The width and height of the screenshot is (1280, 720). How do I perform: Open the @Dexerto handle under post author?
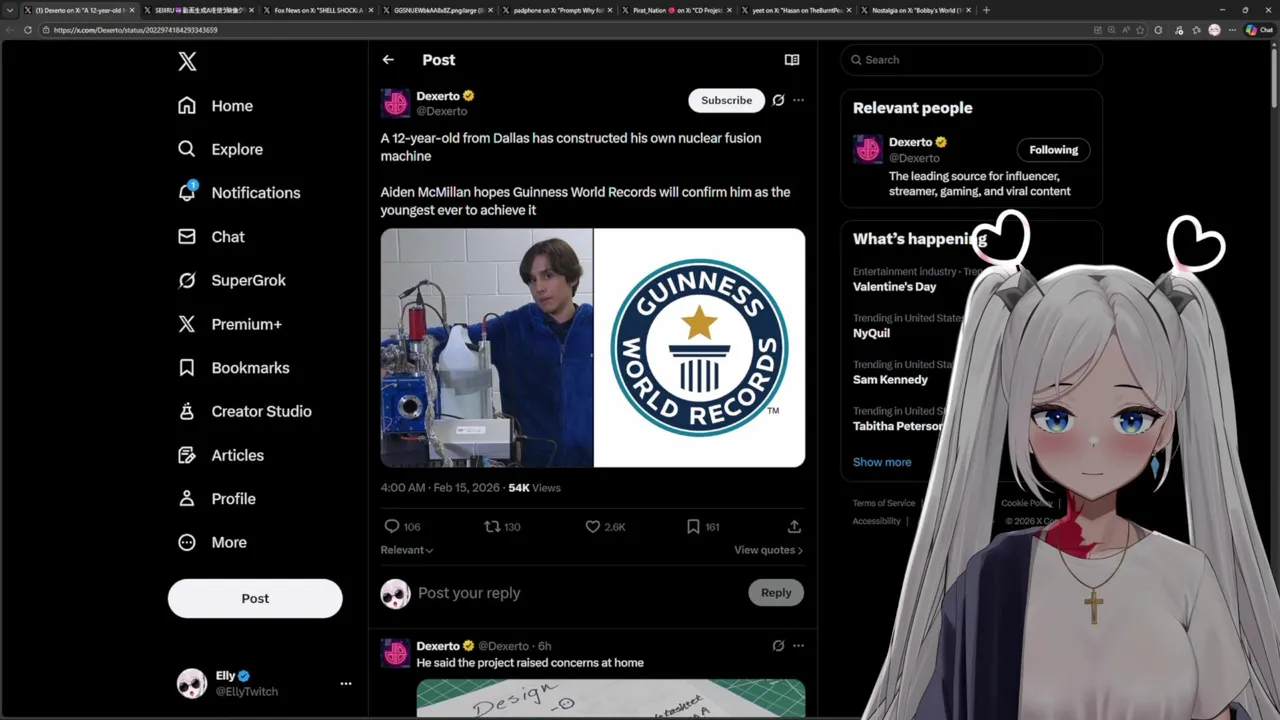[x=442, y=111]
